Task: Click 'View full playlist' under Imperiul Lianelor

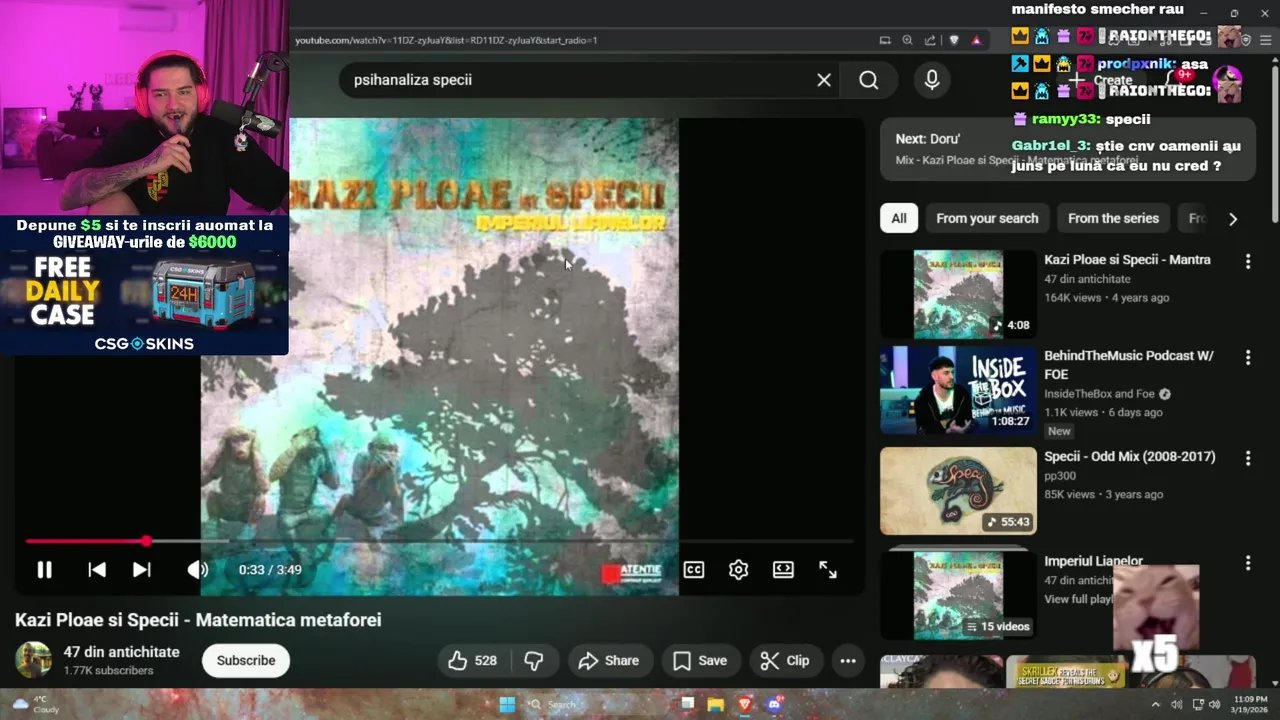Action: pyautogui.click(x=1079, y=599)
